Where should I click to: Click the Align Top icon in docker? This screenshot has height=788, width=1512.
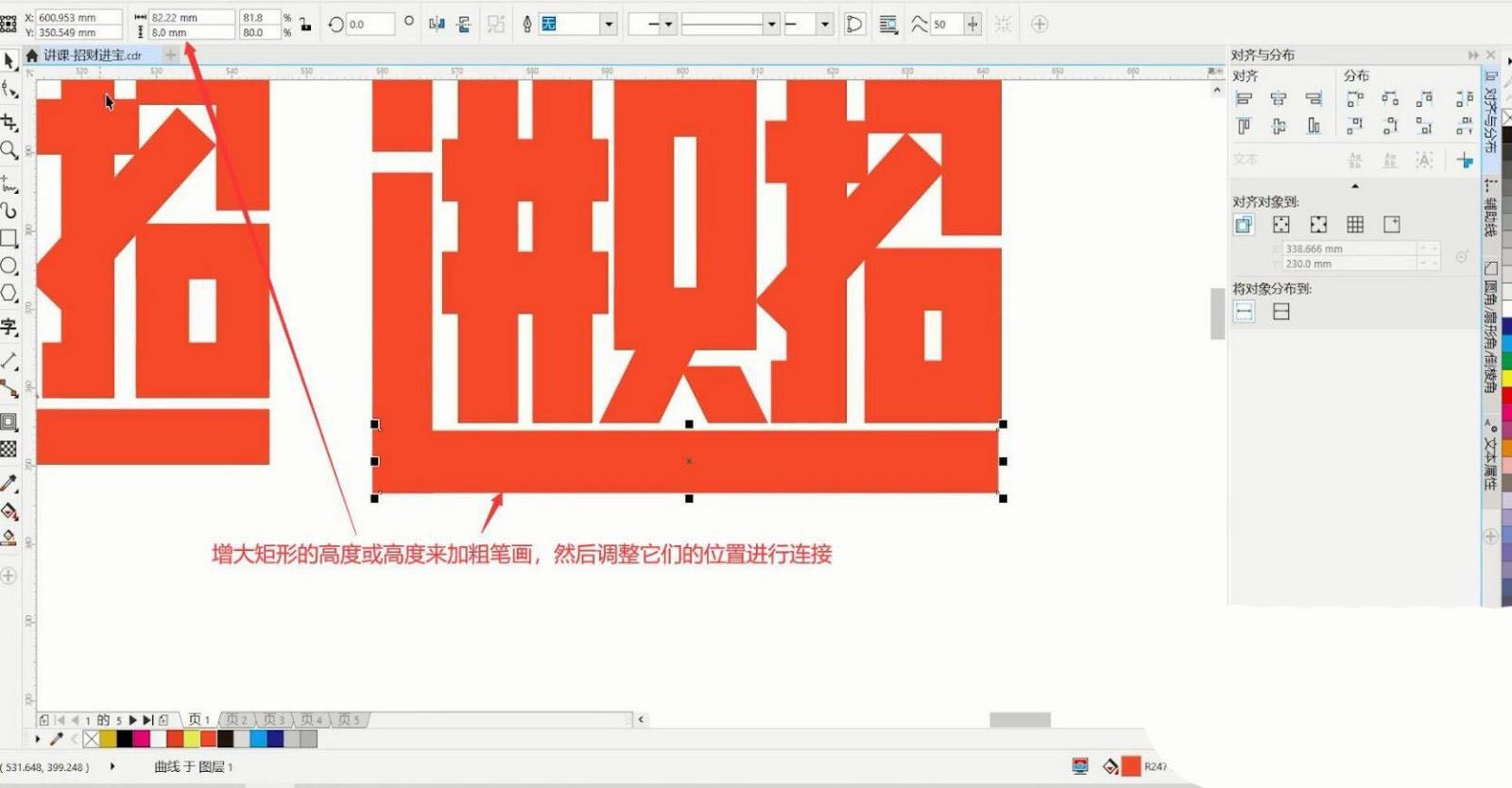coord(1245,126)
